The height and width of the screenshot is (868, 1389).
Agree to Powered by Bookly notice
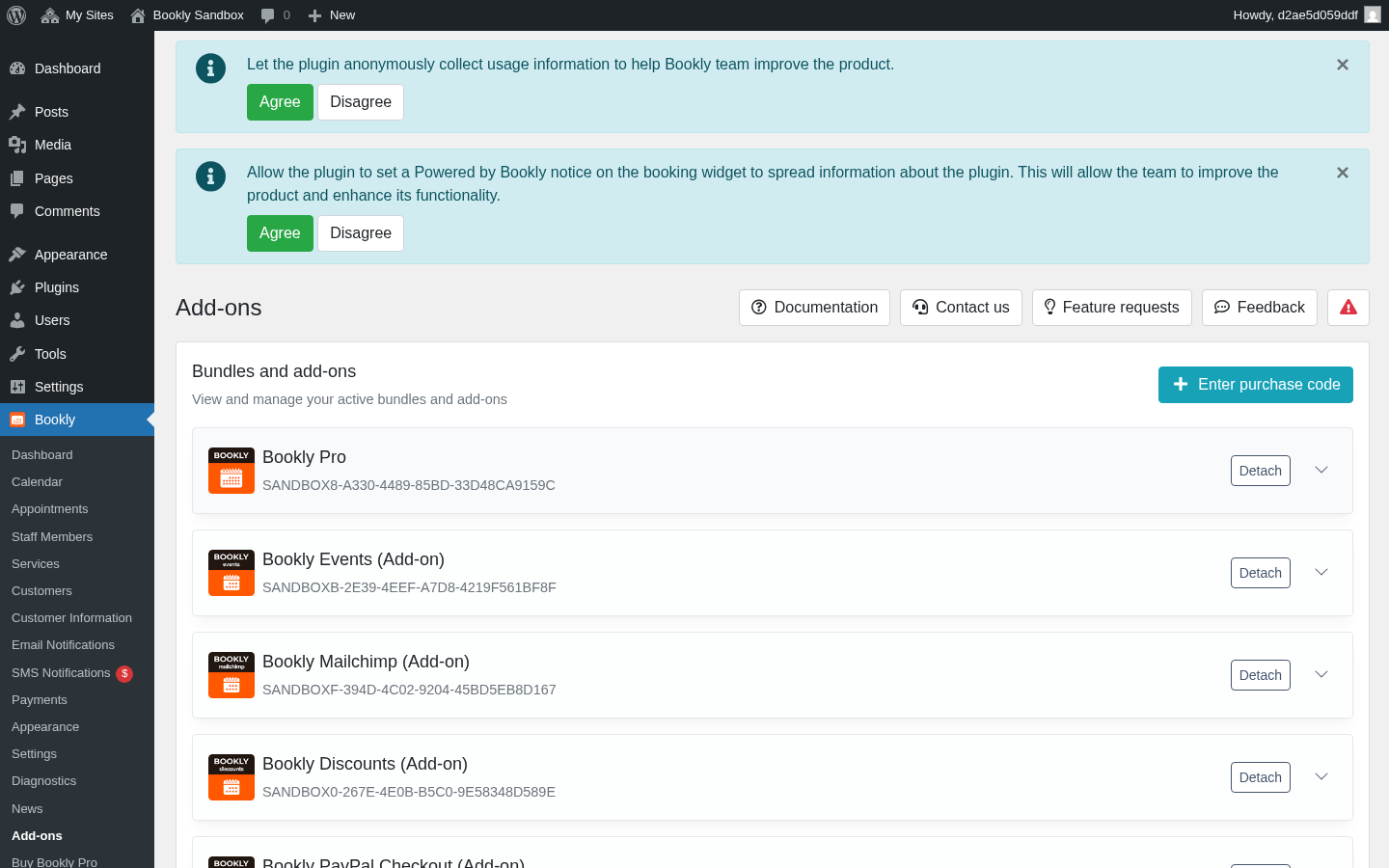click(280, 233)
